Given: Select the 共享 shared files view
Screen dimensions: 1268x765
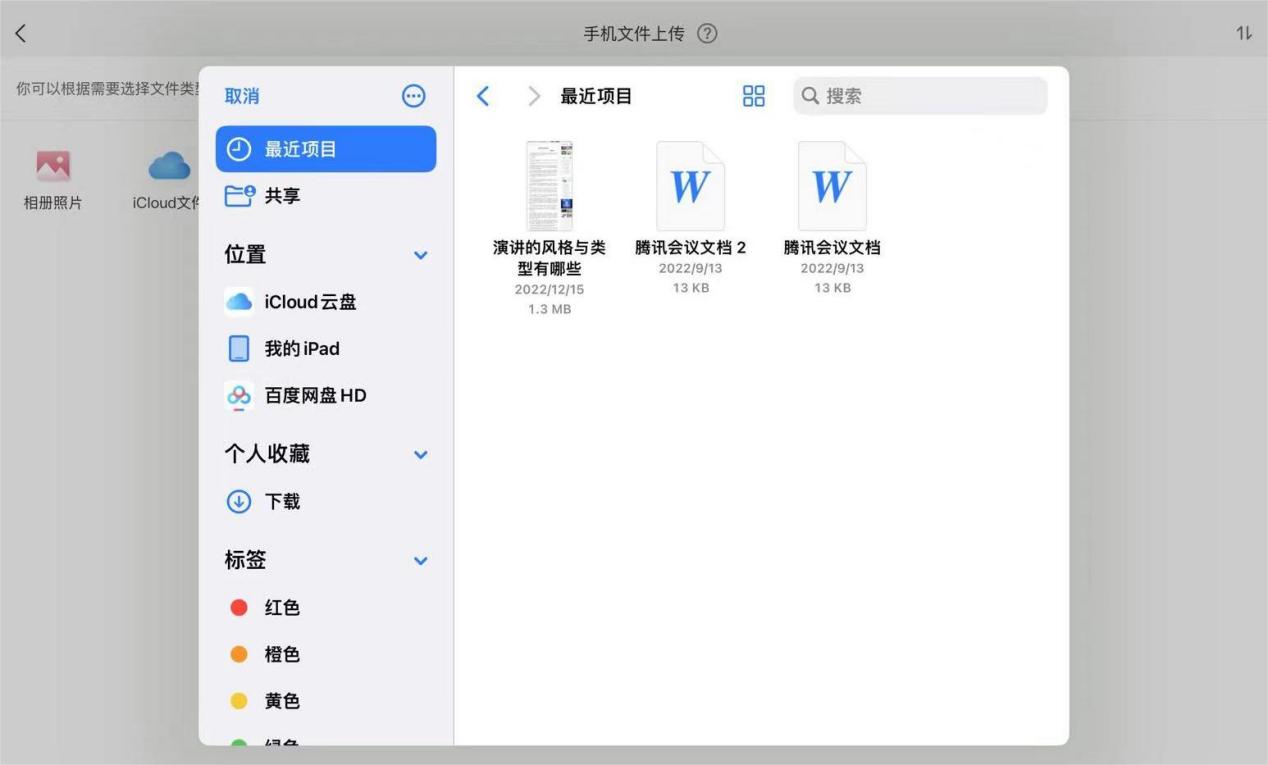Looking at the screenshot, I should click(x=281, y=195).
